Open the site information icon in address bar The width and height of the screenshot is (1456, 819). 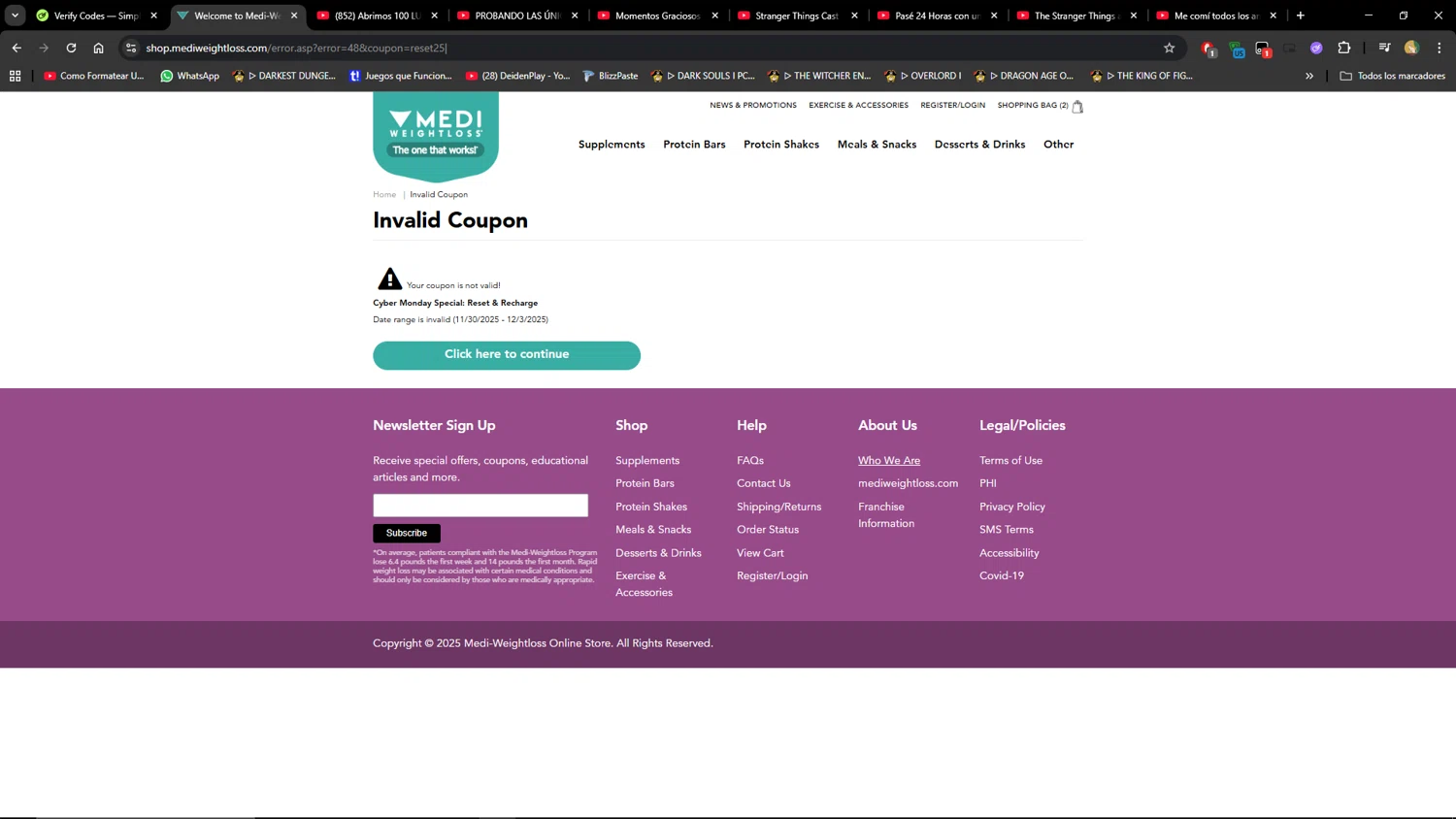[131, 48]
